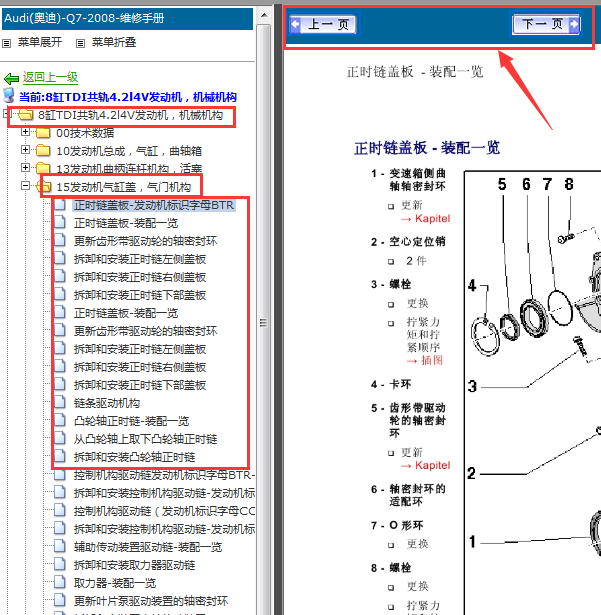
Task: Click page icon of 链条驱动机构
Action: pos(60,402)
